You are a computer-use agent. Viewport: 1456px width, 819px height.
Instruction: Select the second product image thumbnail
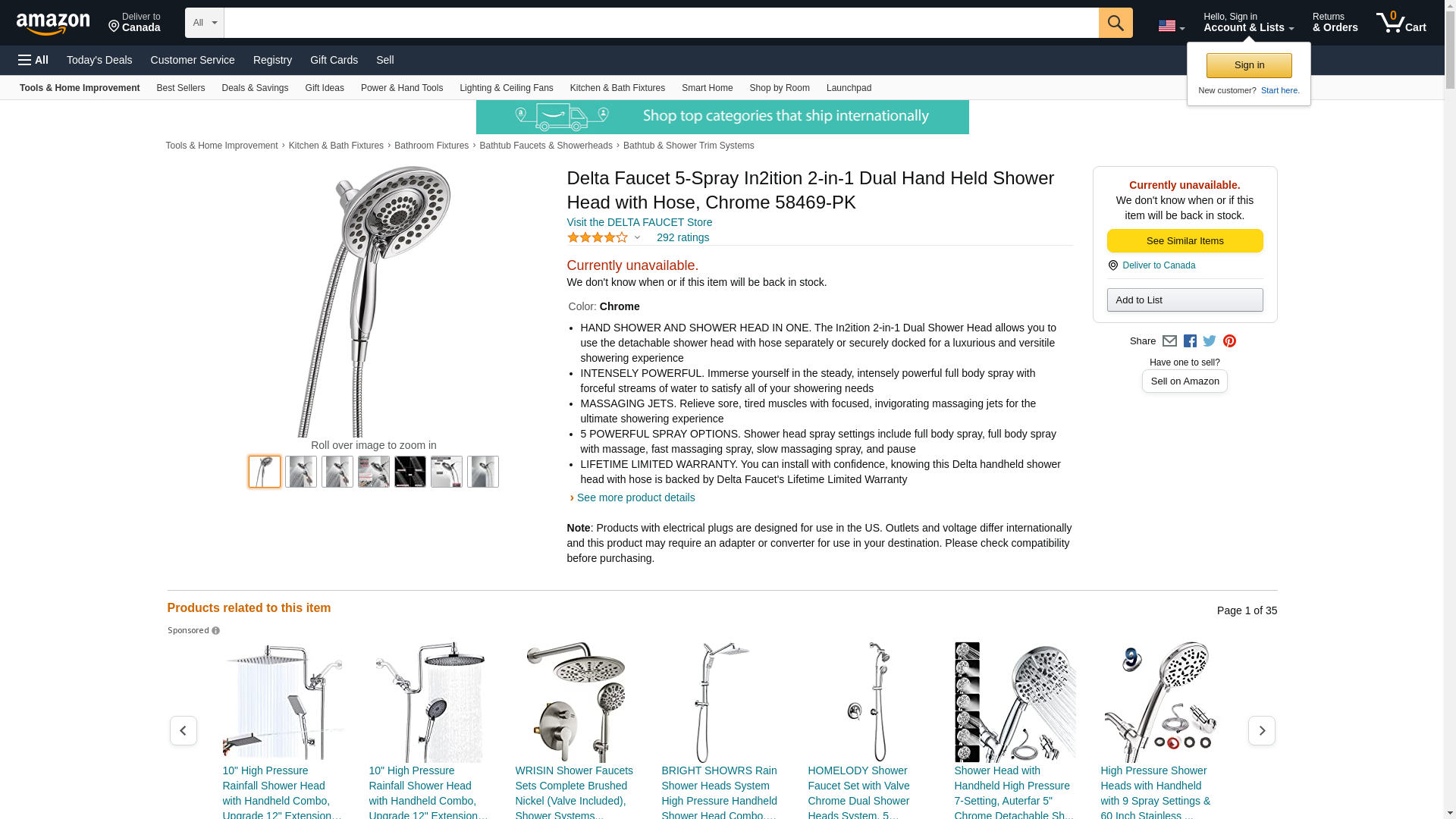(301, 472)
